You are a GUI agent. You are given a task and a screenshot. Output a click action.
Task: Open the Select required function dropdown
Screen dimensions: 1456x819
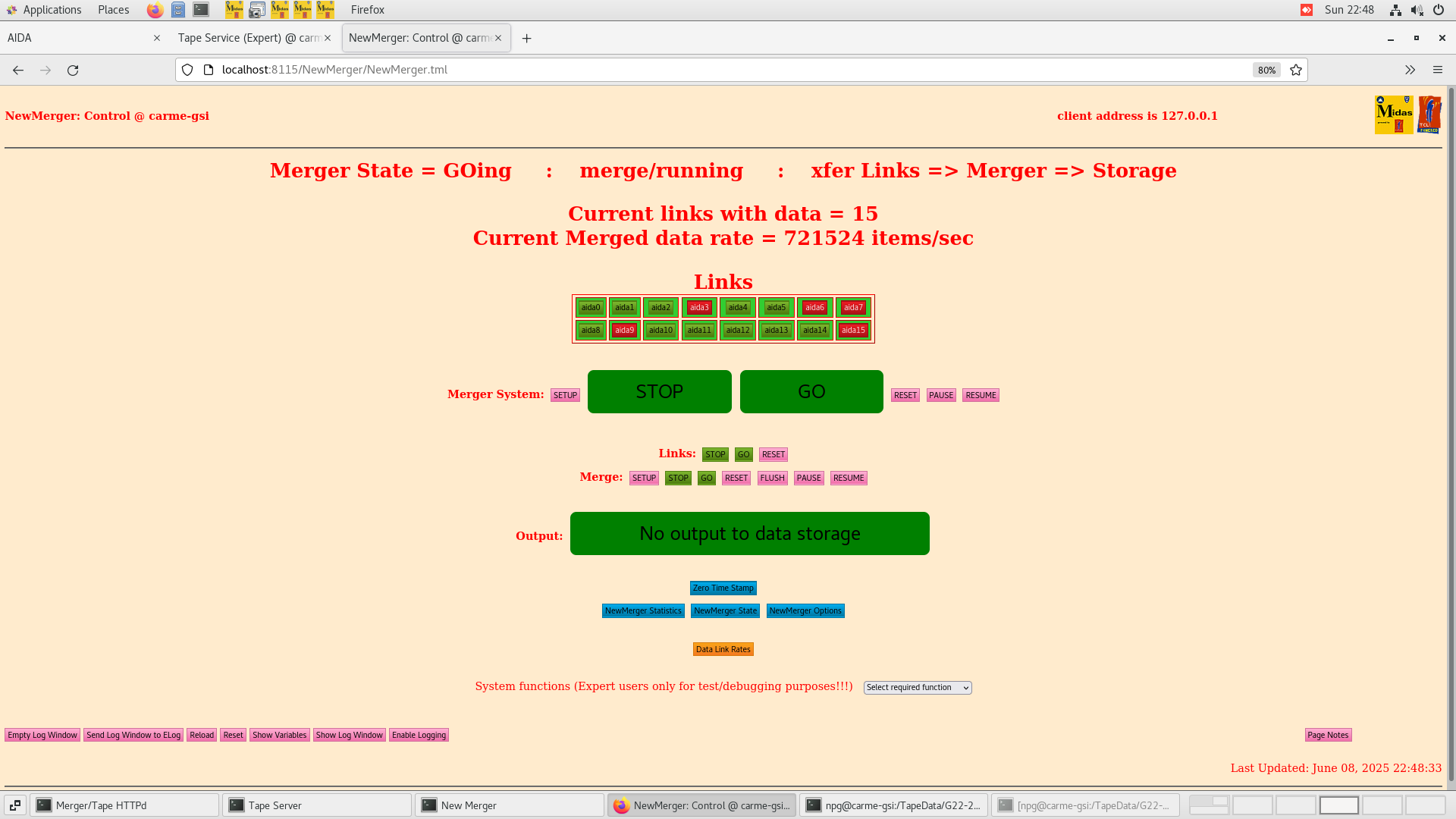click(917, 687)
